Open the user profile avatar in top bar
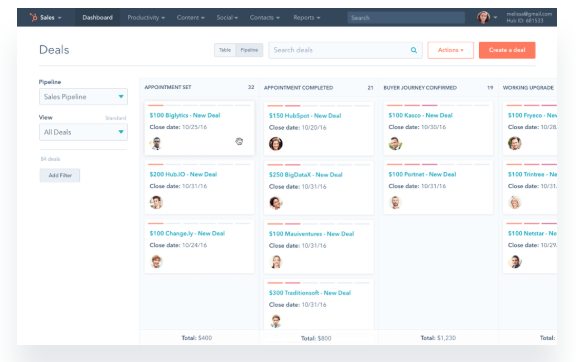576x362 pixels. (x=483, y=17)
